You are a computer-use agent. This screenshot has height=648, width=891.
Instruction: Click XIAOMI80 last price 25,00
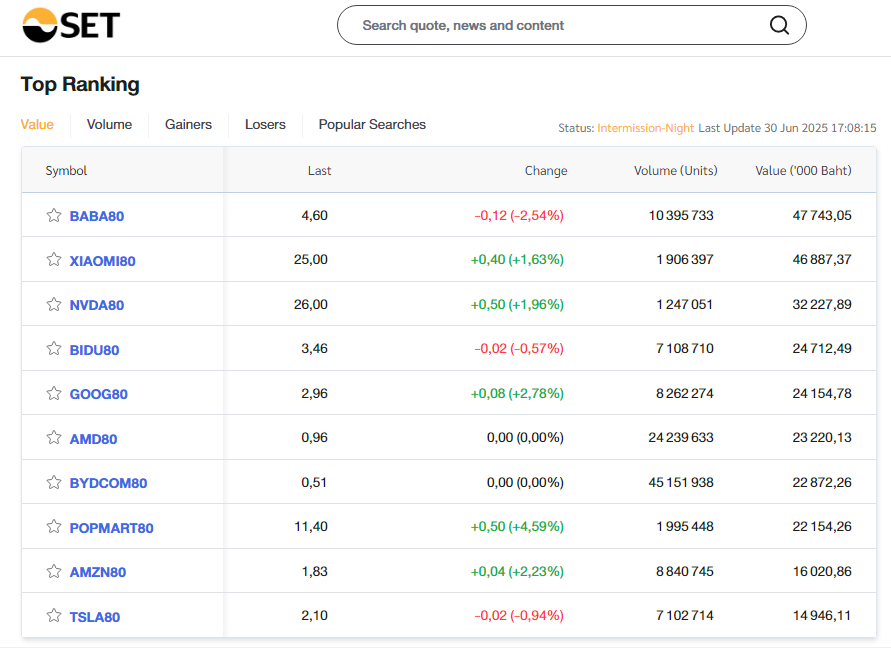311,260
